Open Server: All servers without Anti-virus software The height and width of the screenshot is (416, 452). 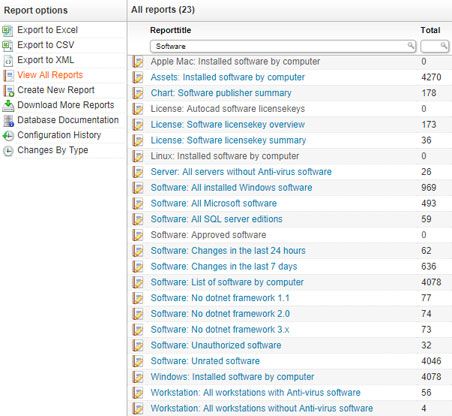point(241,172)
